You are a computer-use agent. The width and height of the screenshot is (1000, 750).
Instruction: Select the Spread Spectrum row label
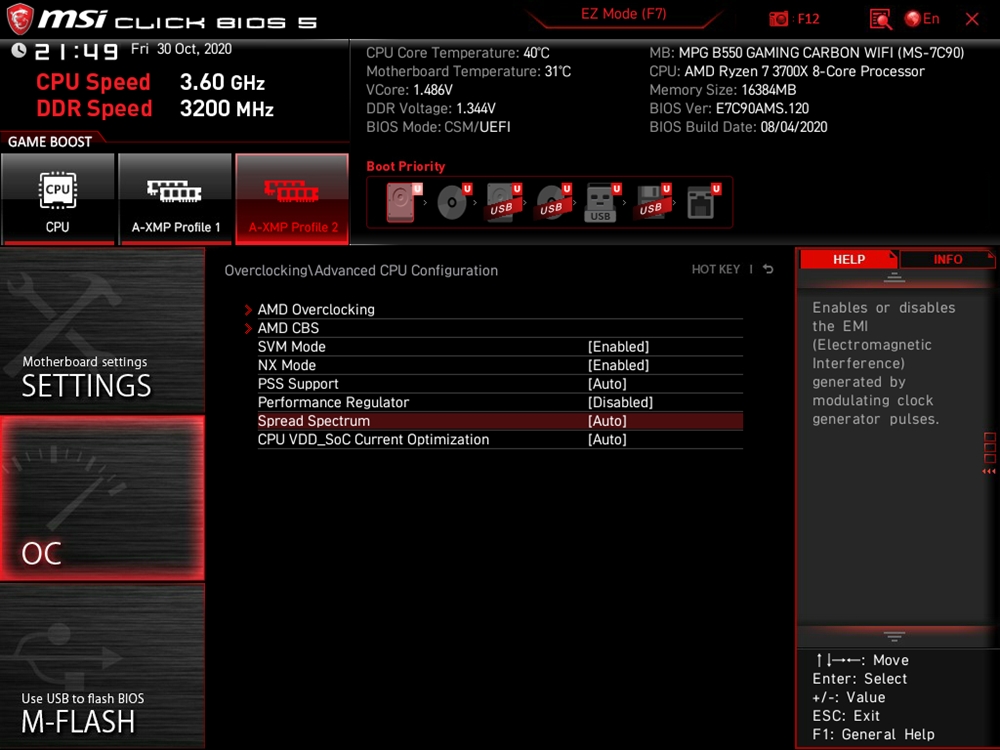314,421
